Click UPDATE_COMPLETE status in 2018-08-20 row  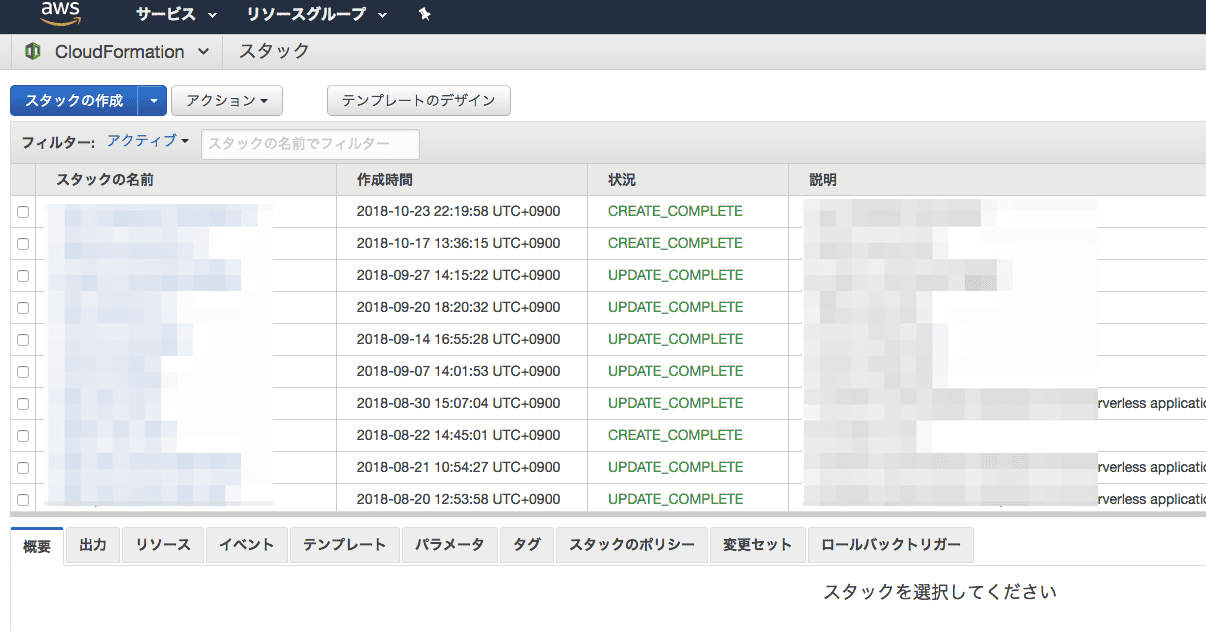[x=676, y=499]
